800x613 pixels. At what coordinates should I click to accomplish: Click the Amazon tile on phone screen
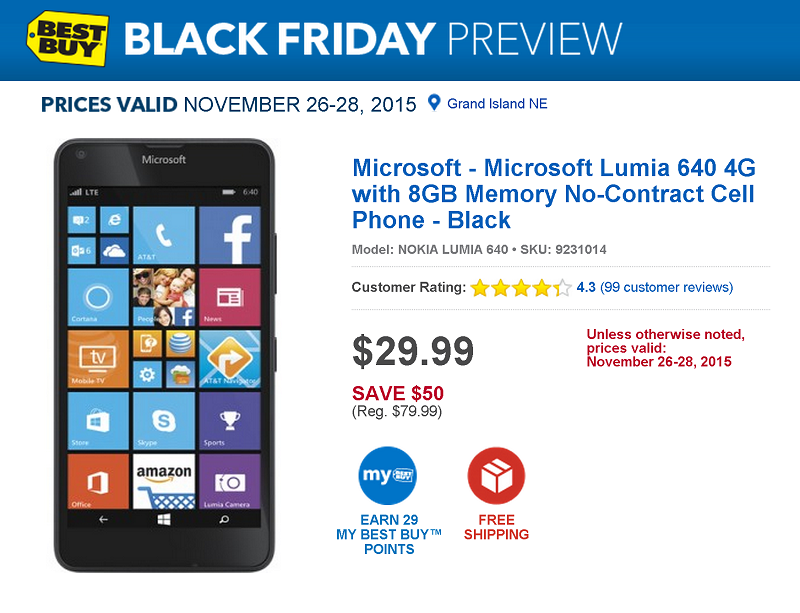(164, 481)
